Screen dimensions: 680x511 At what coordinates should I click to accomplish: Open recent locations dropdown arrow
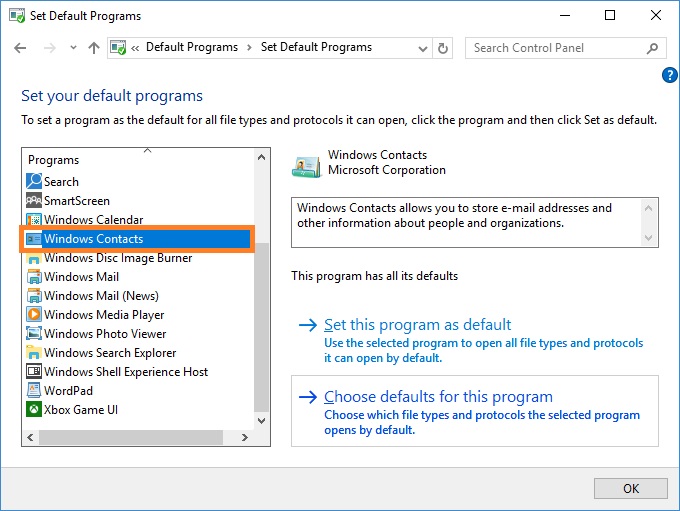(73, 48)
